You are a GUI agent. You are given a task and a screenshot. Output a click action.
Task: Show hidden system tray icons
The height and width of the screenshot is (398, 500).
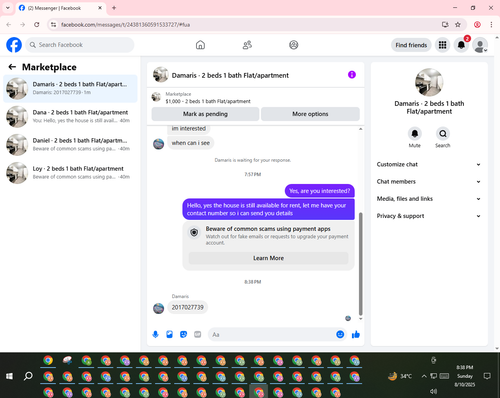(x=424, y=376)
